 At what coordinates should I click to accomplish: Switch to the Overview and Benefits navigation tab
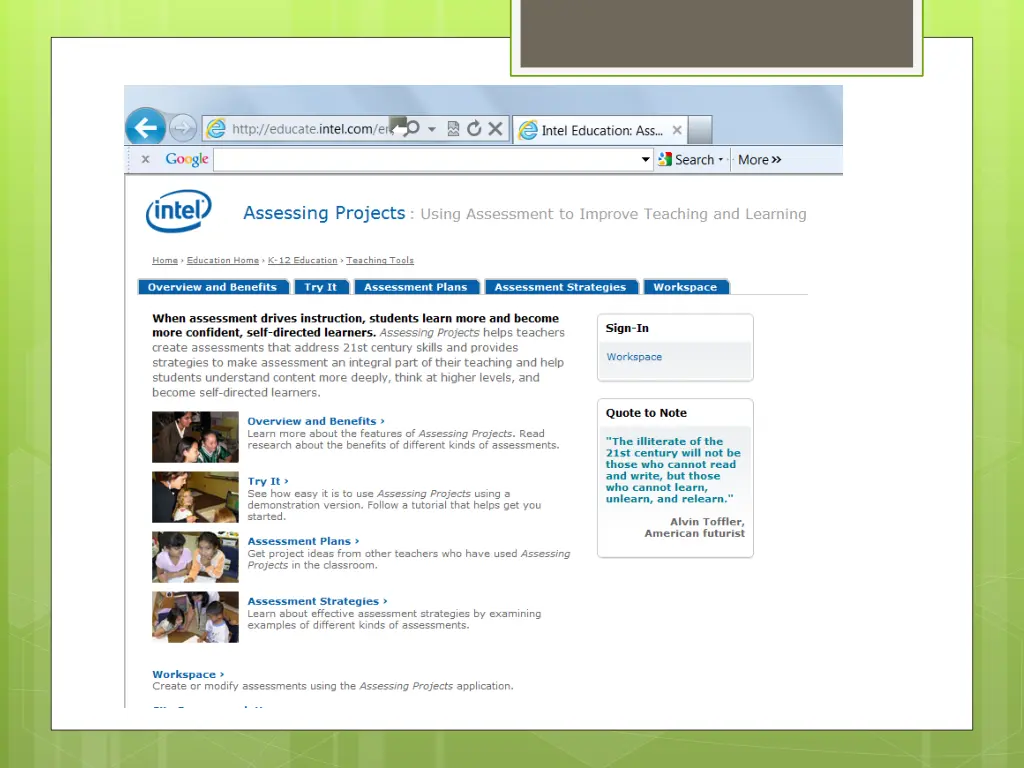coord(212,287)
